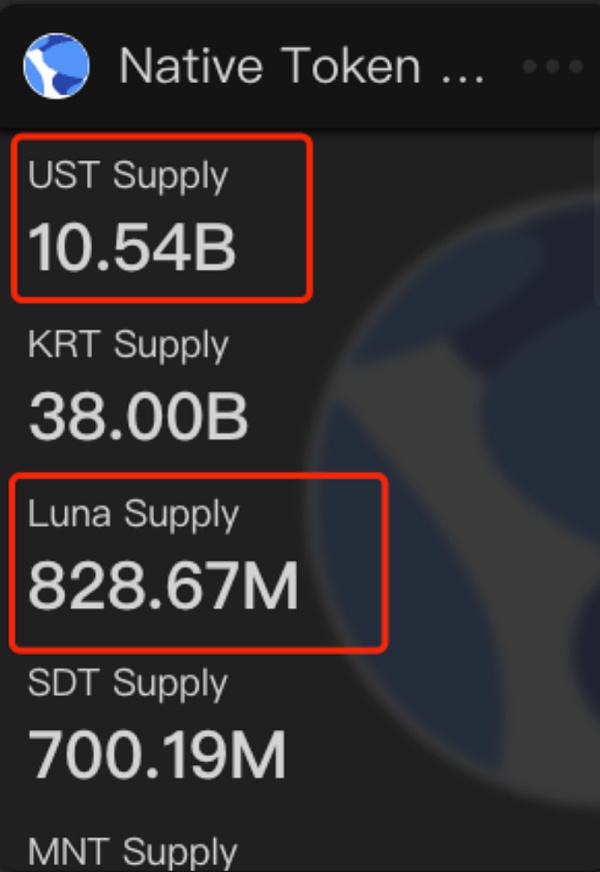Select the MNT Supply label
600x872 pixels.
pyautogui.click(x=132, y=852)
